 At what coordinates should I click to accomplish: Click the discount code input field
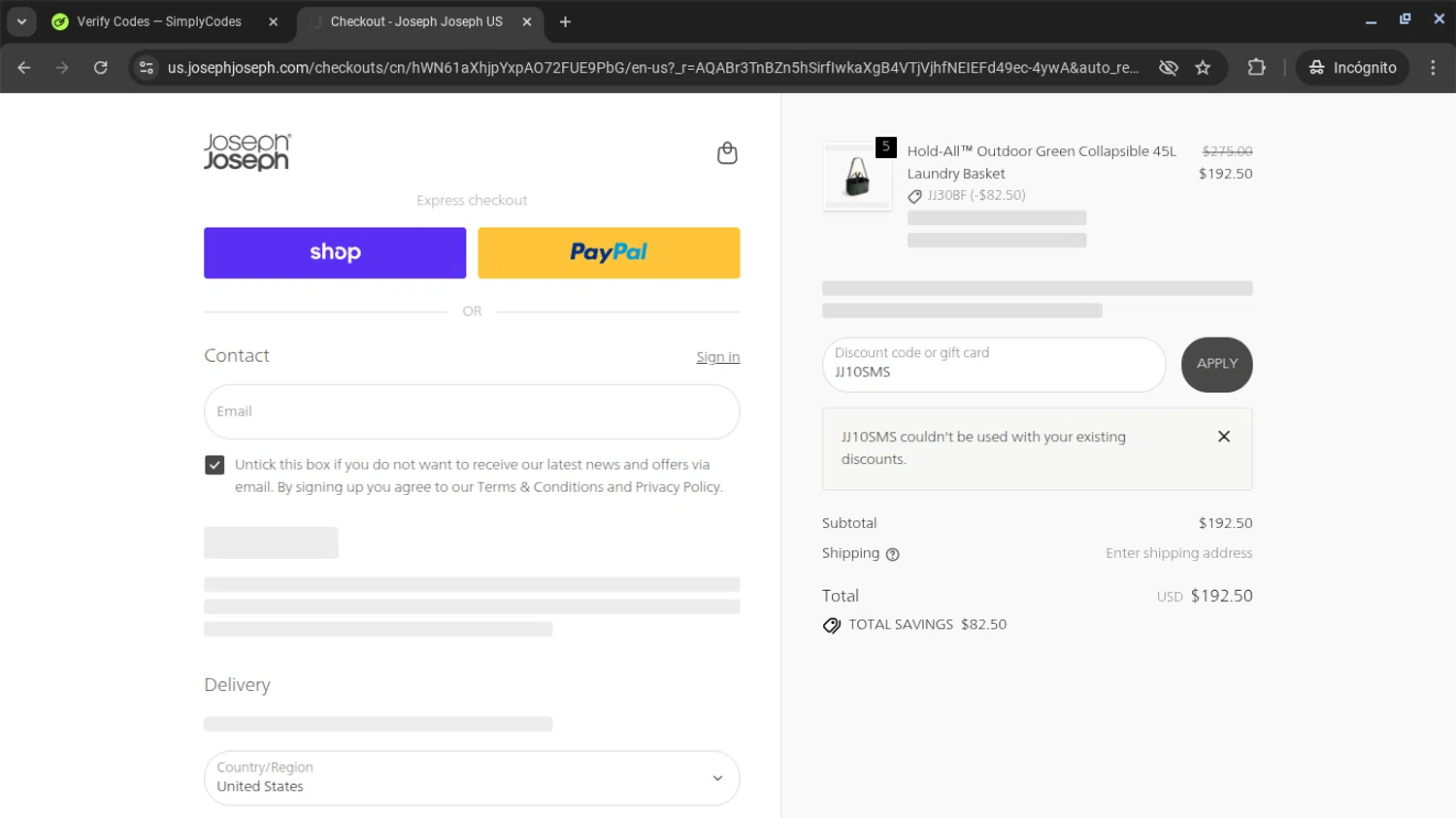(x=994, y=365)
